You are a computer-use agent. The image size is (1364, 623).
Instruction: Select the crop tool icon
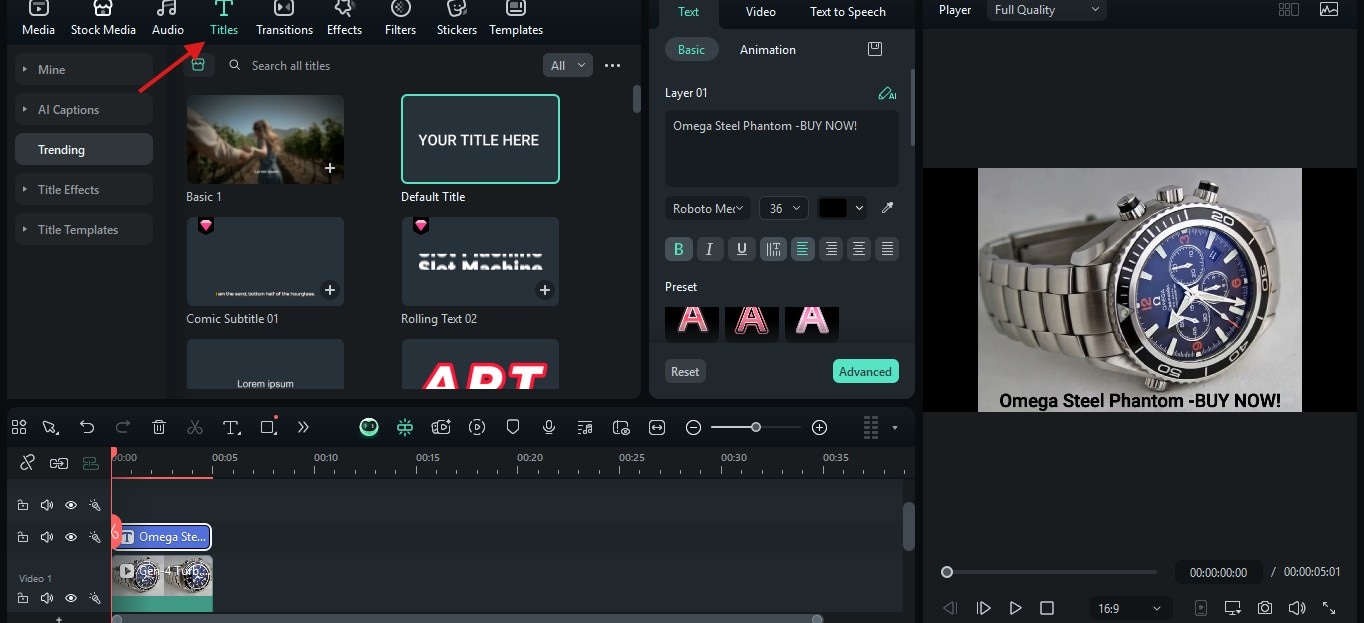(x=267, y=427)
